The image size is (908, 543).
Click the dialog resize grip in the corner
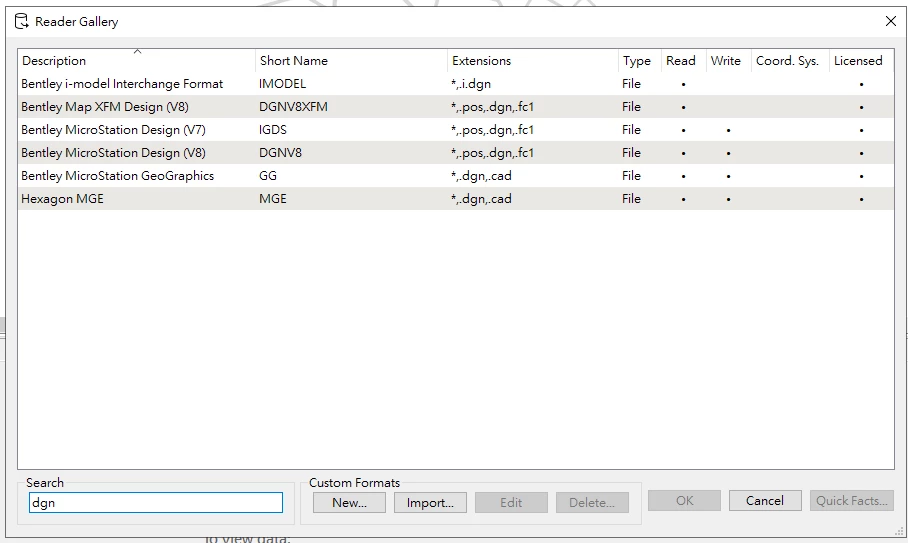tap(899, 531)
